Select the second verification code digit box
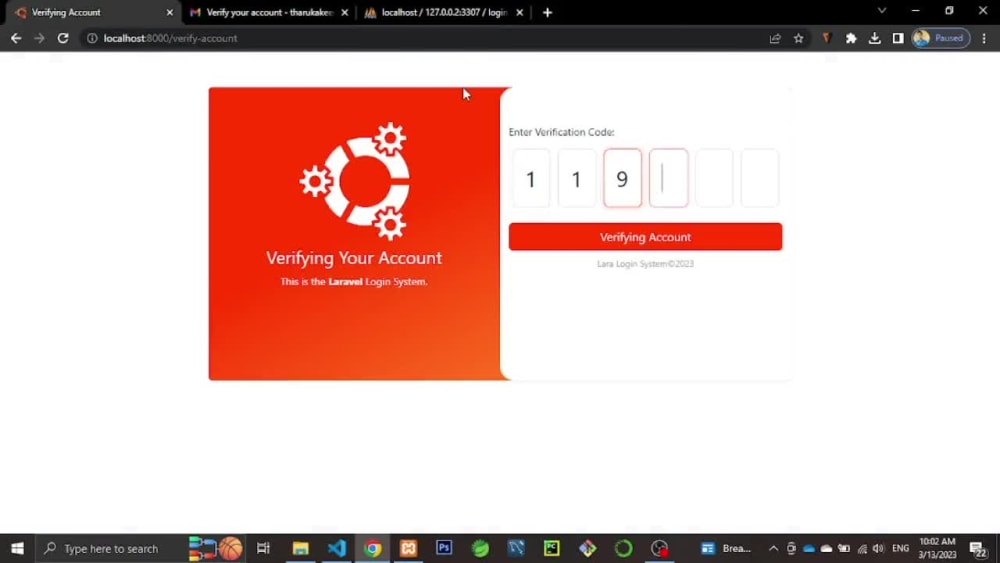Image resolution: width=1000 pixels, height=563 pixels. [577, 179]
